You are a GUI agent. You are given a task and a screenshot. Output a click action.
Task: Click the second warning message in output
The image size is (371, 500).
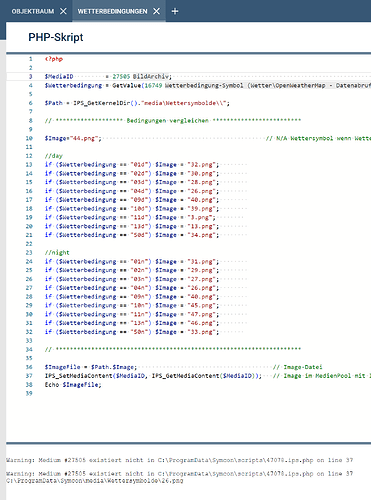coord(179,473)
